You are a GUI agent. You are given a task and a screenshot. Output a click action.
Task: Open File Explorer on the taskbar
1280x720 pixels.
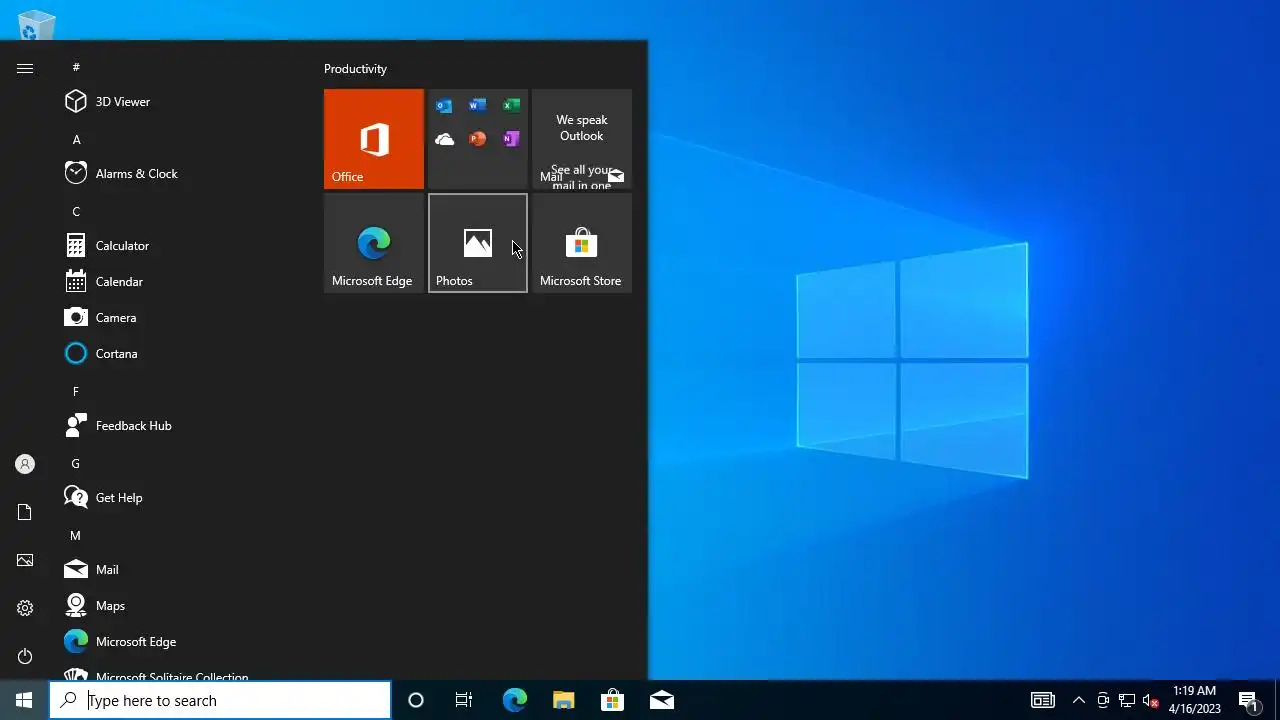pos(563,700)
